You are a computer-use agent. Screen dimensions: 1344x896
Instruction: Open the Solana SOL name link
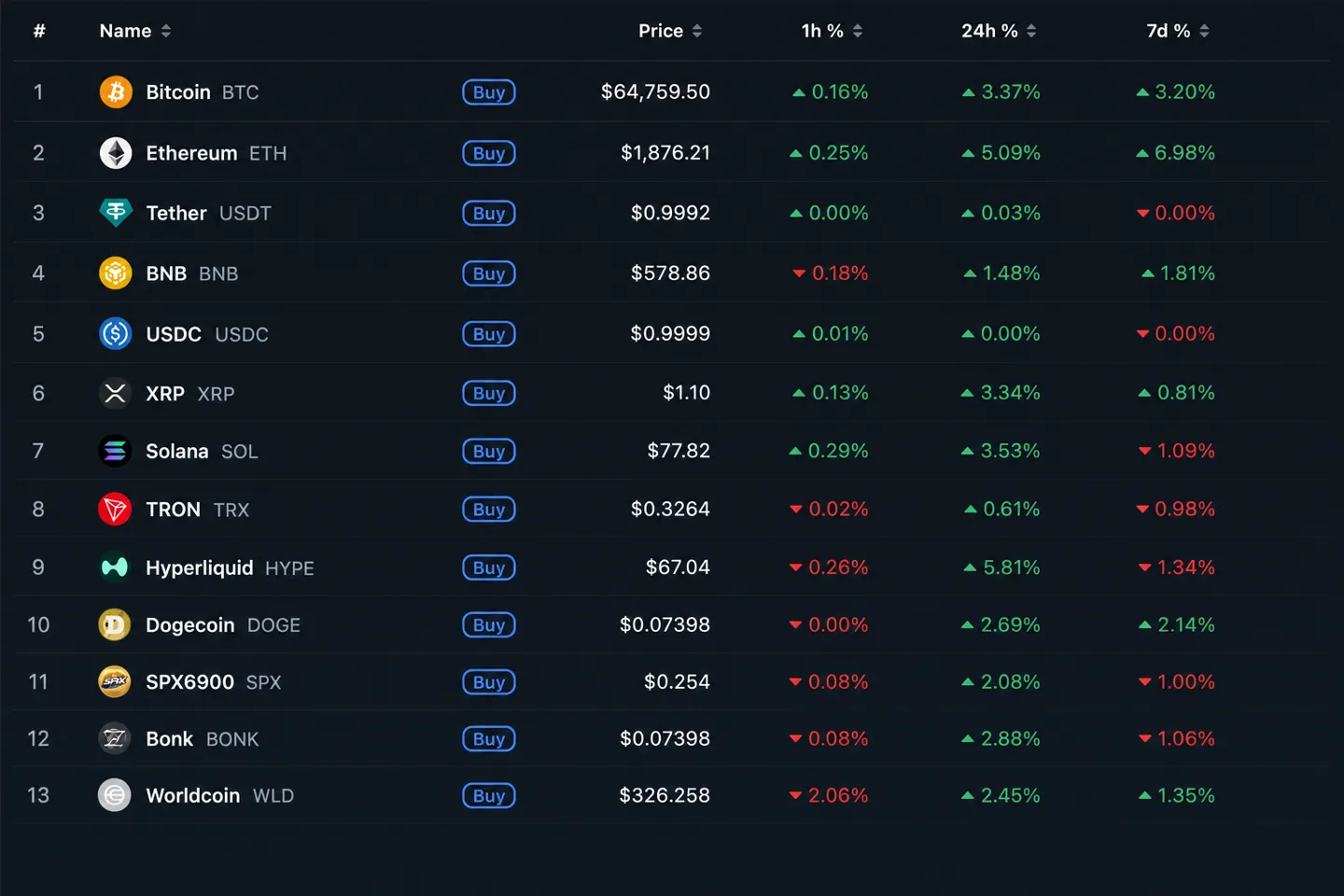[202, 452]
